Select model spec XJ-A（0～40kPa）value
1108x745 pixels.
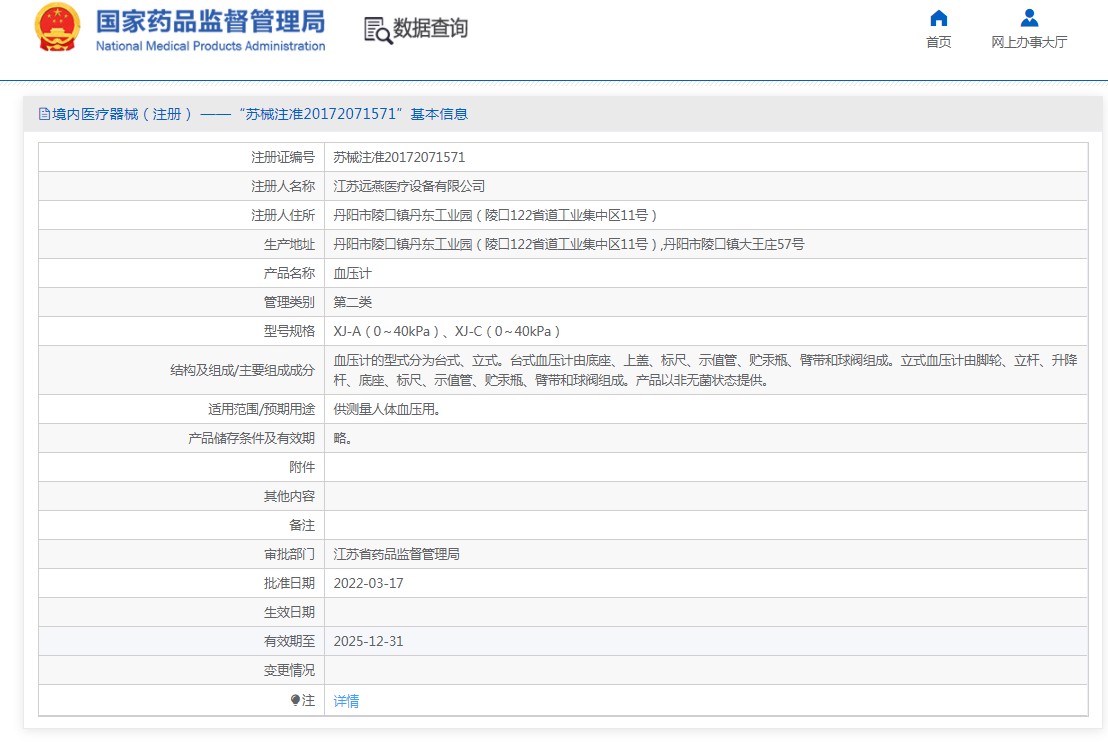coord(447,331)
